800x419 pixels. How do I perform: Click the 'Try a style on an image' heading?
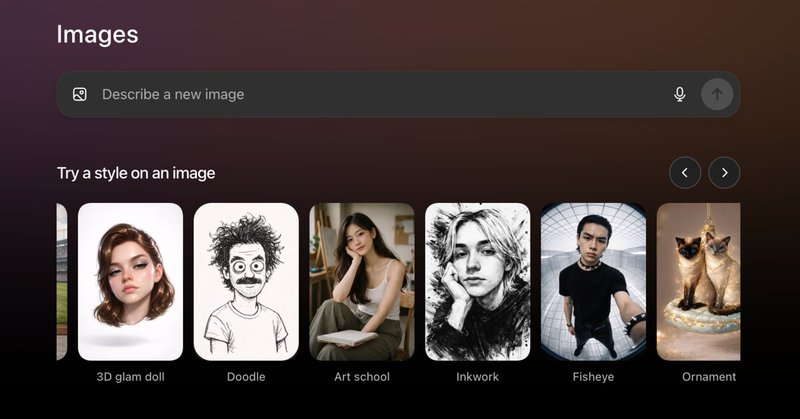coord(136,173)
